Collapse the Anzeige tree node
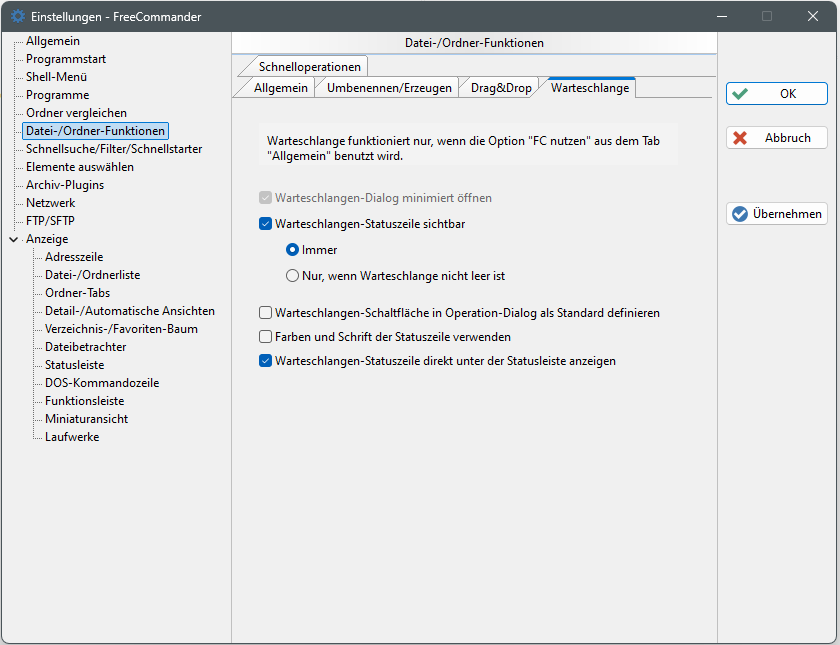 click(x=13, y=240)
